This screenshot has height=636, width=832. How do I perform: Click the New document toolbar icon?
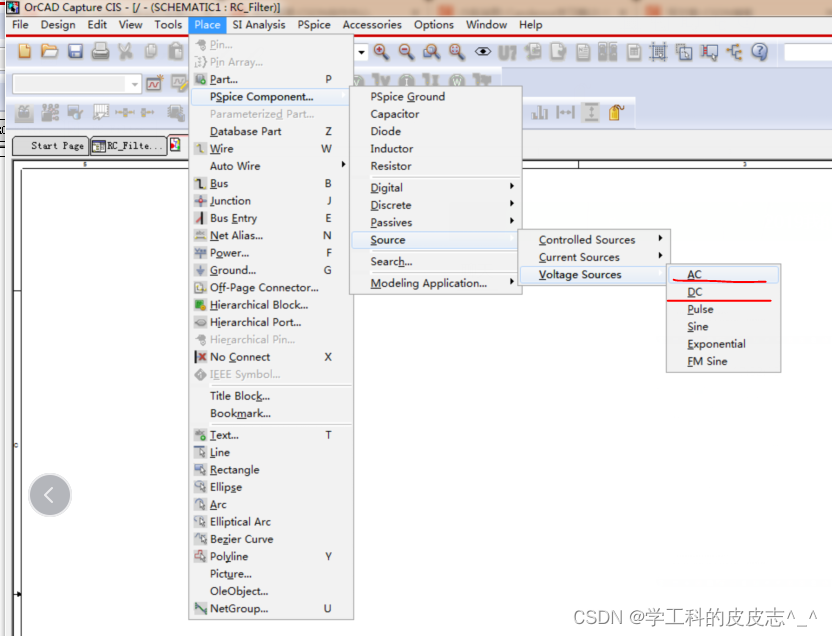tap(24, 51)
